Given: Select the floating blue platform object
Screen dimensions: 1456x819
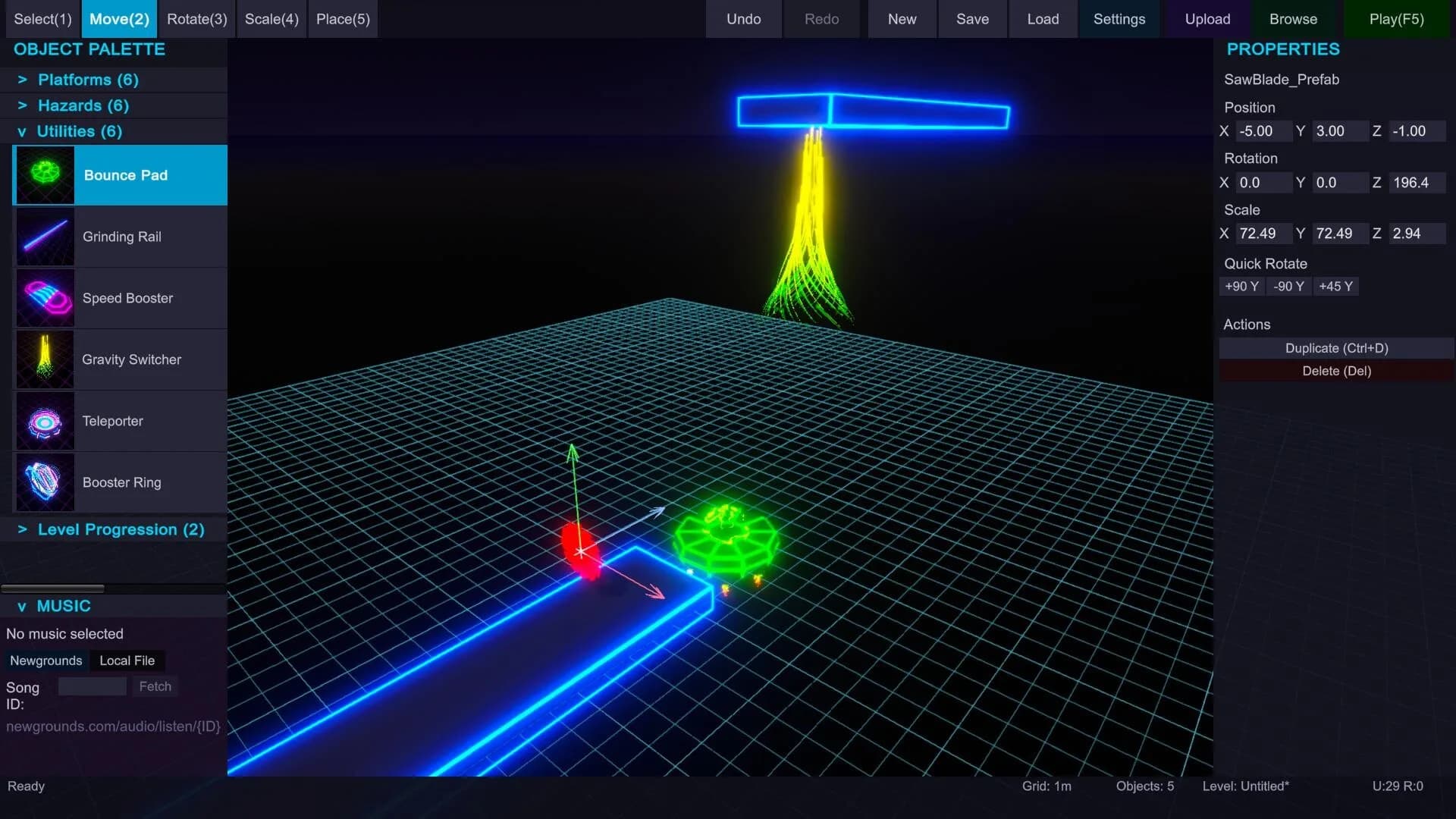Looking at the screenshot, I should (x=873, y=111).
